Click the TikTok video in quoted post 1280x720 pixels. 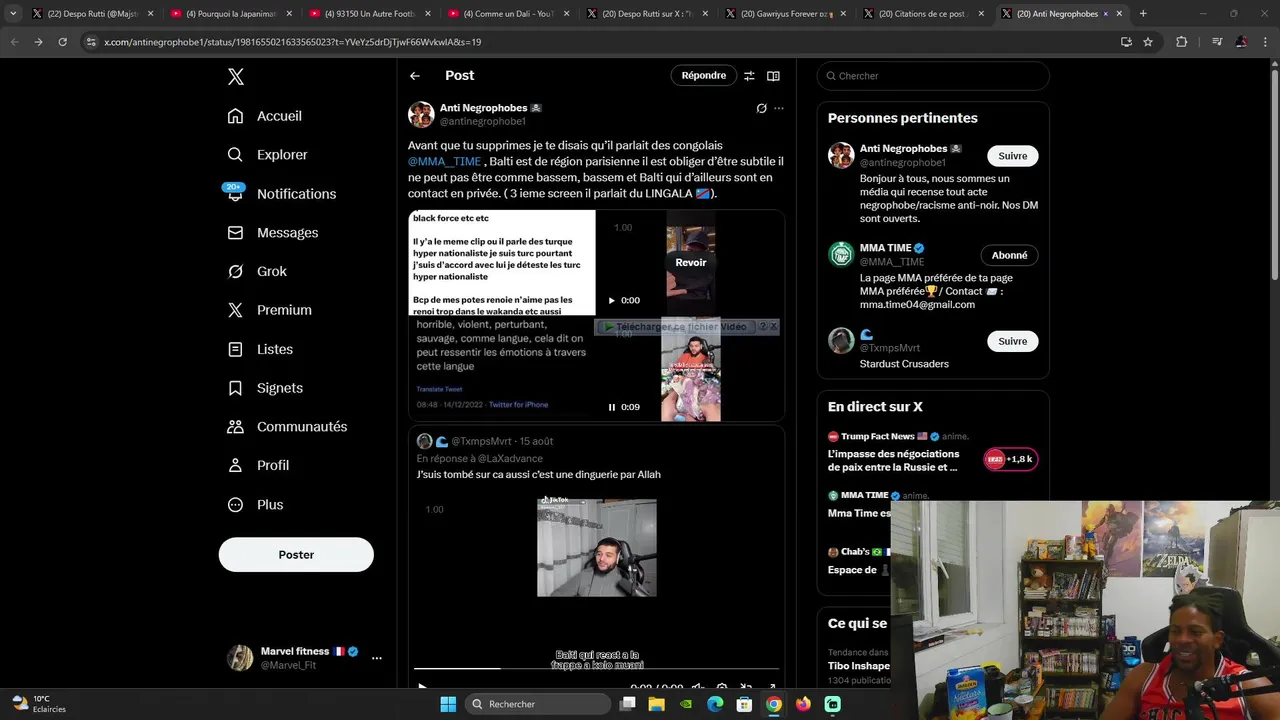click(x=597, y=547)
